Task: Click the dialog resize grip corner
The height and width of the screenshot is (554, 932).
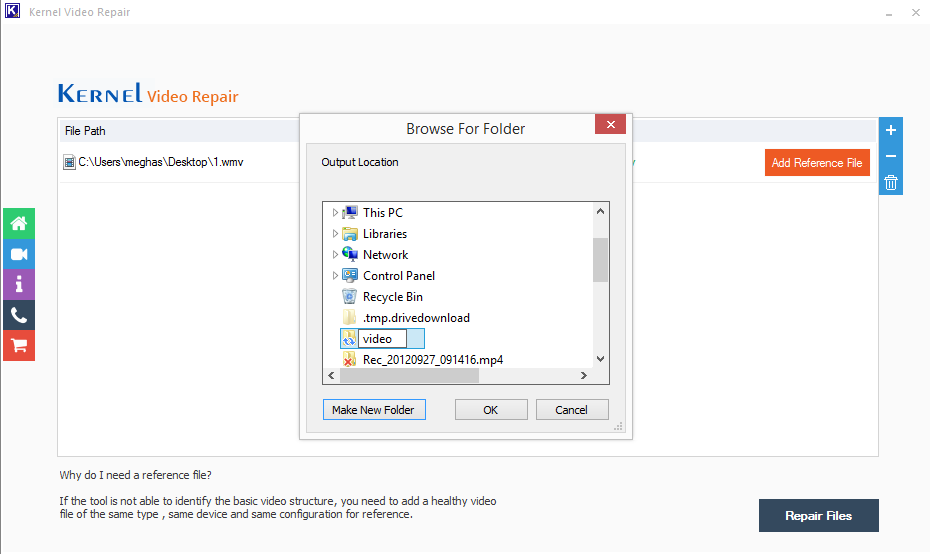Action: pyautogui.click(x=618, y=426)
